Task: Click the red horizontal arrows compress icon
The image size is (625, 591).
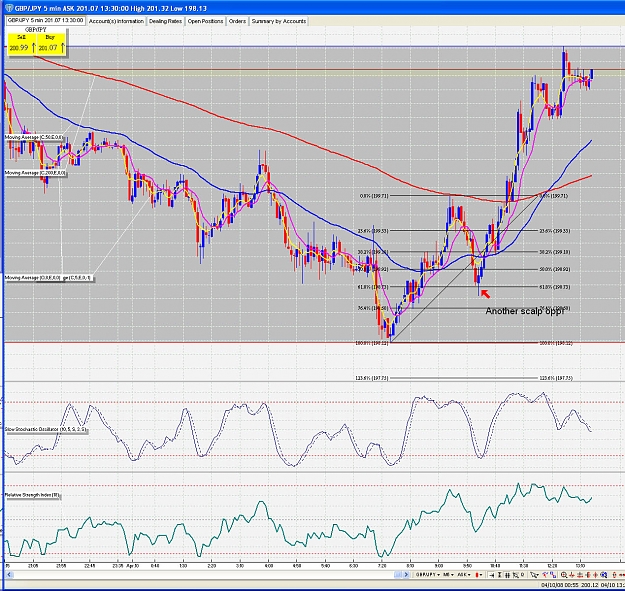Action: (x=572, y=575)
